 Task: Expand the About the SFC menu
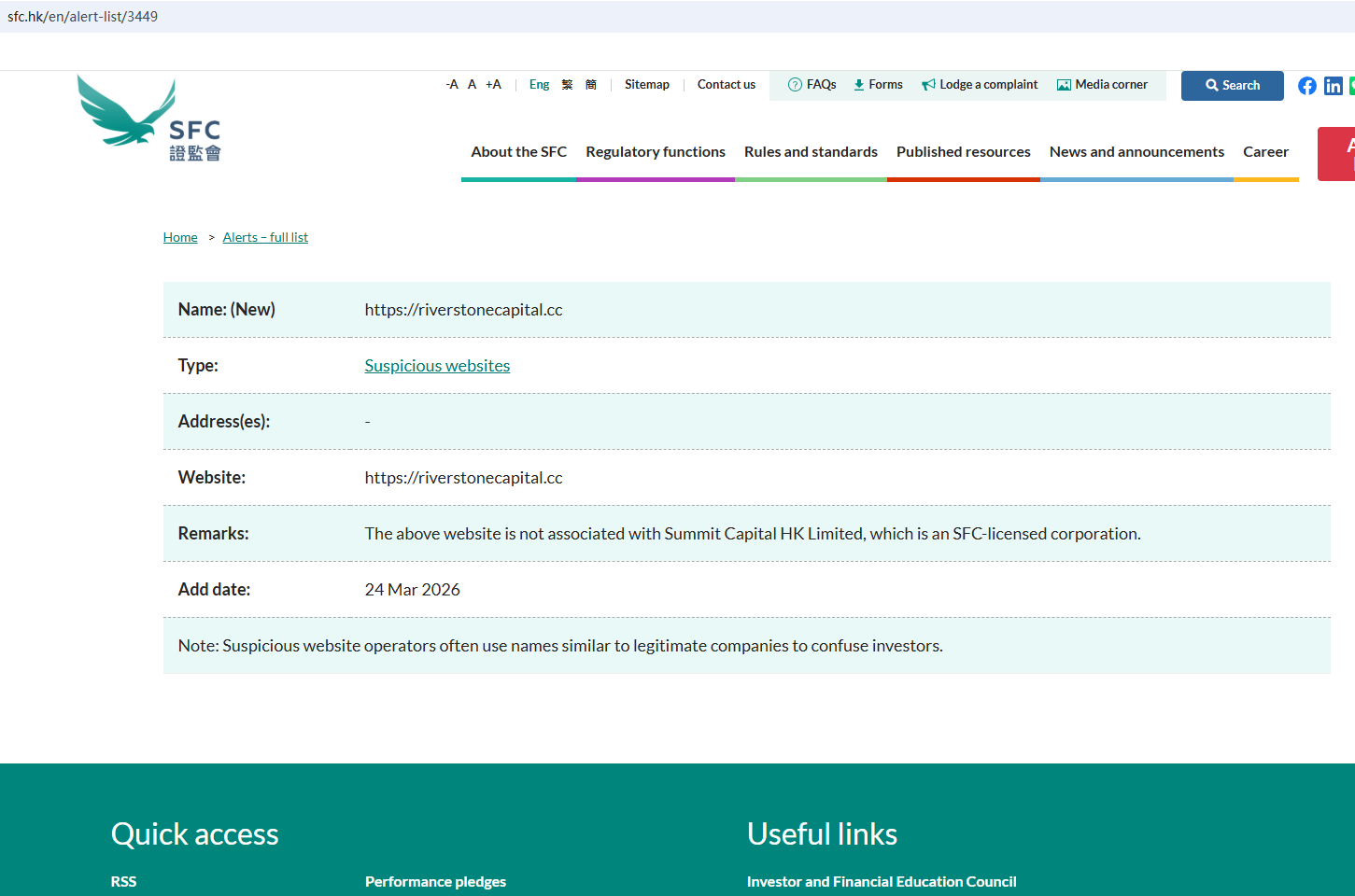pos(518,152)
